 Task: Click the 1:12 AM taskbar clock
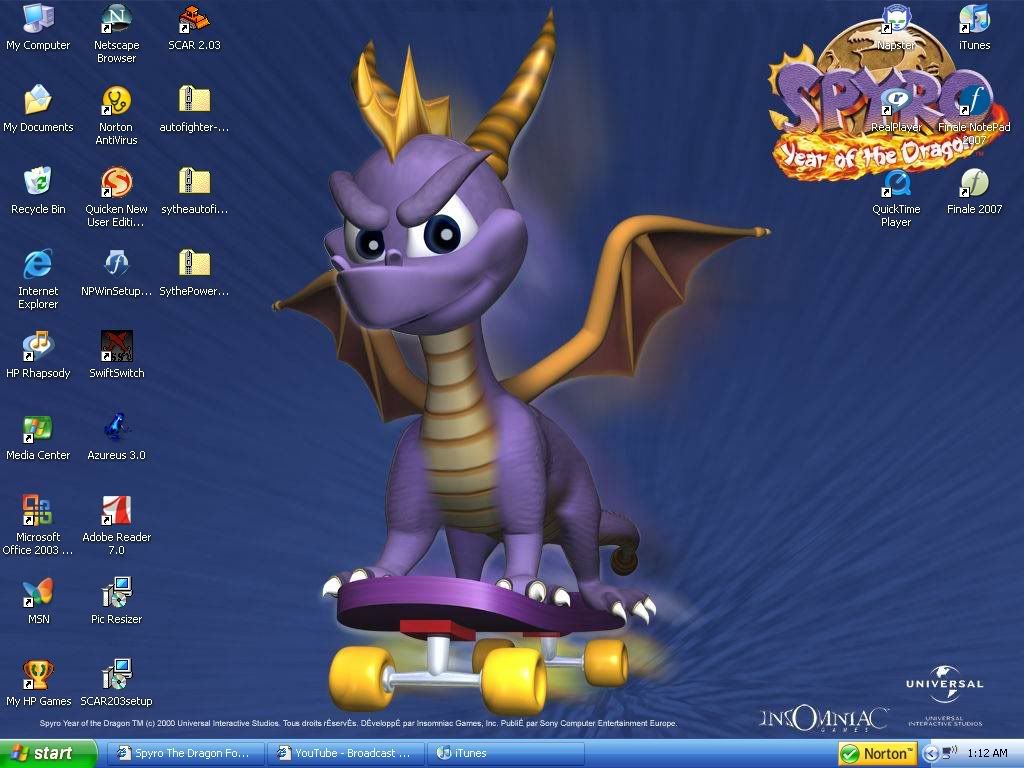987,753
